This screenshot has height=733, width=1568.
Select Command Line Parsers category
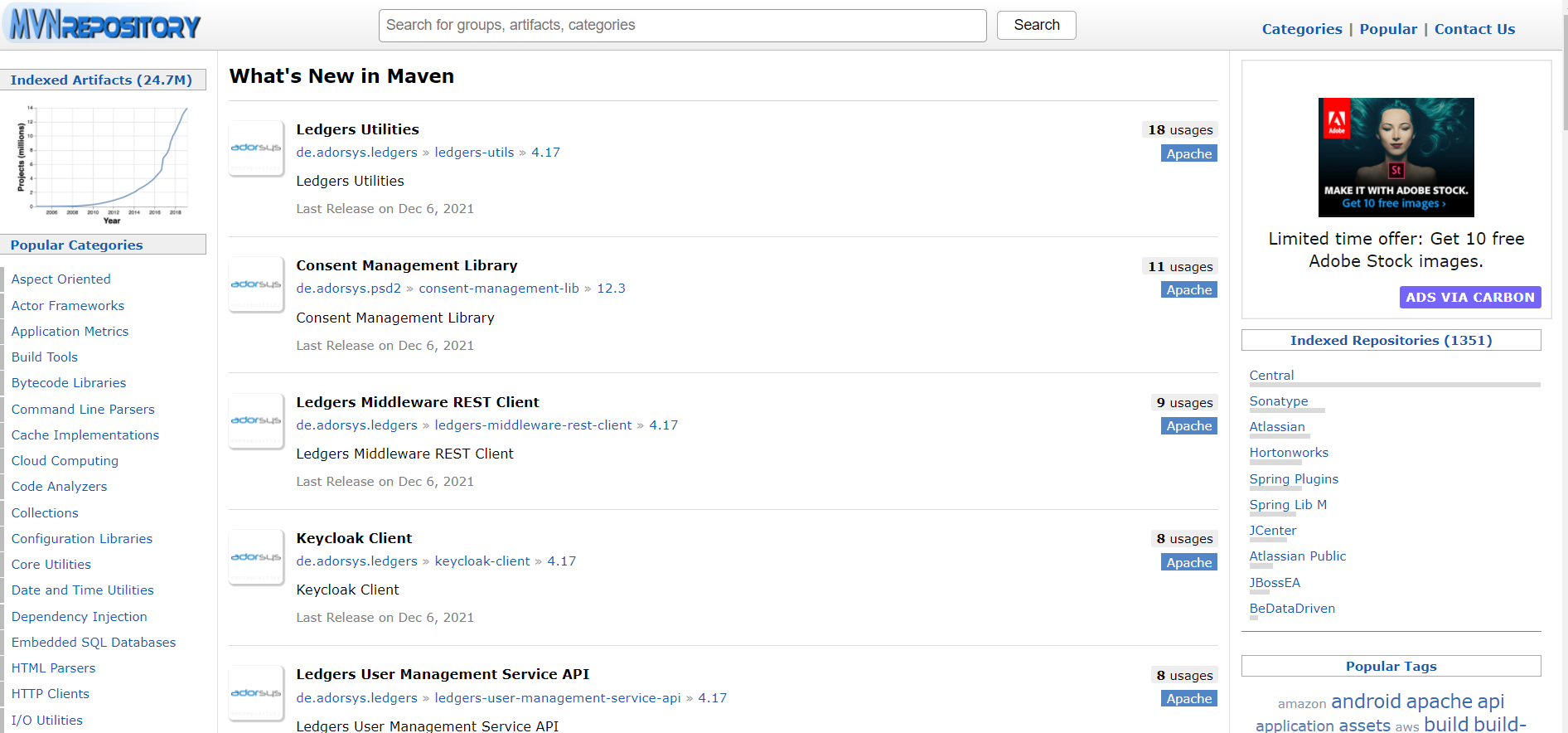tap(83, 410)
